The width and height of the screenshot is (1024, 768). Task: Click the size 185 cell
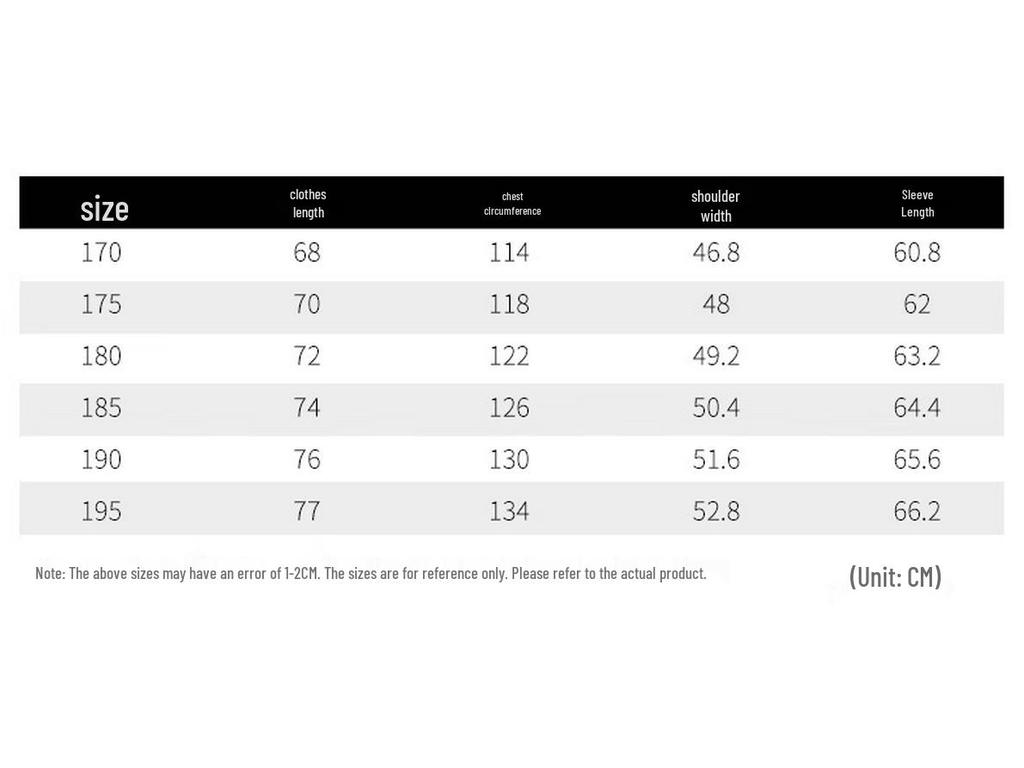click(x=101, y=408)
